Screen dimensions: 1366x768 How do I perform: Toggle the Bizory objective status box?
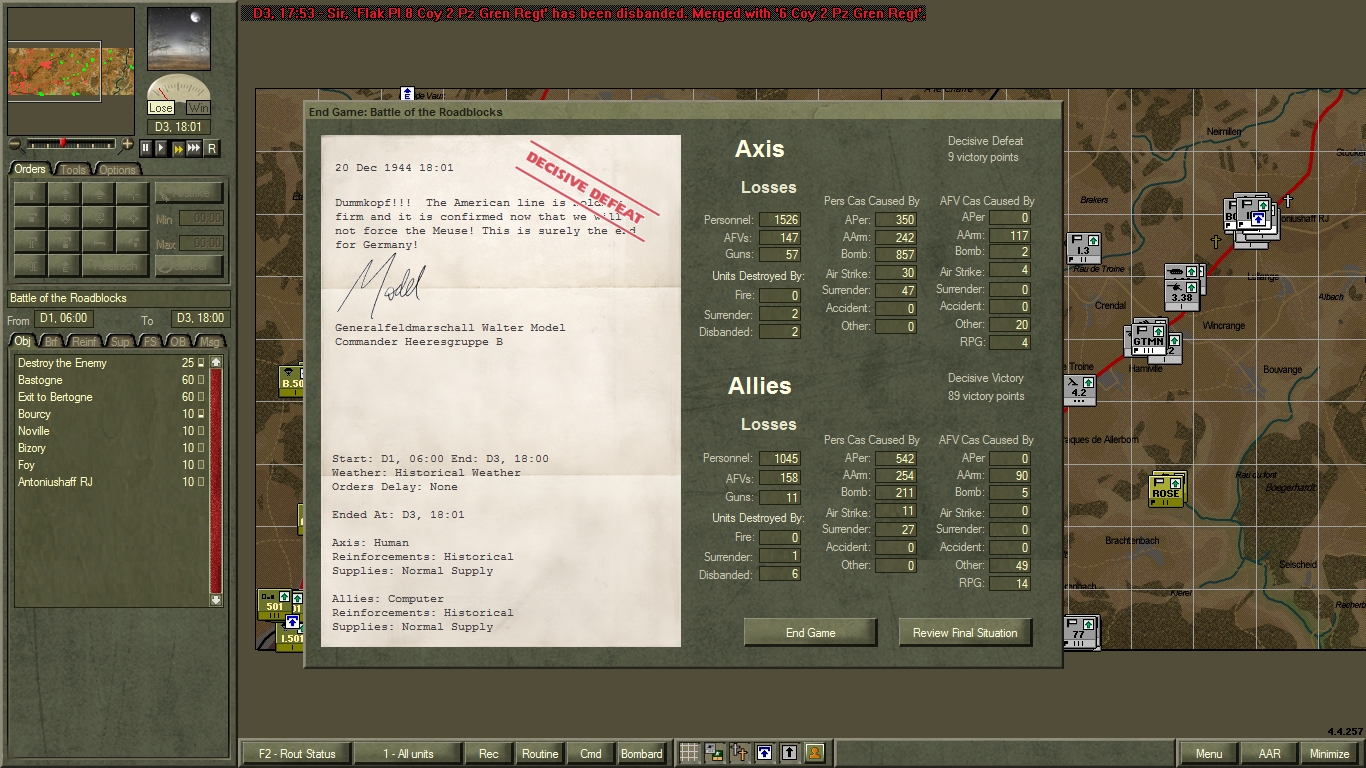click(x=201, y=448)
